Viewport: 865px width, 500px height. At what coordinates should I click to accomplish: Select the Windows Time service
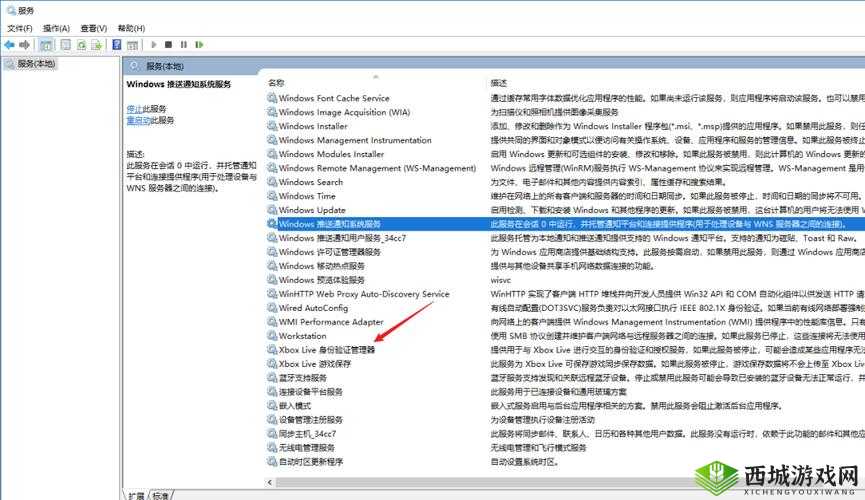click(x=307, y=196)
